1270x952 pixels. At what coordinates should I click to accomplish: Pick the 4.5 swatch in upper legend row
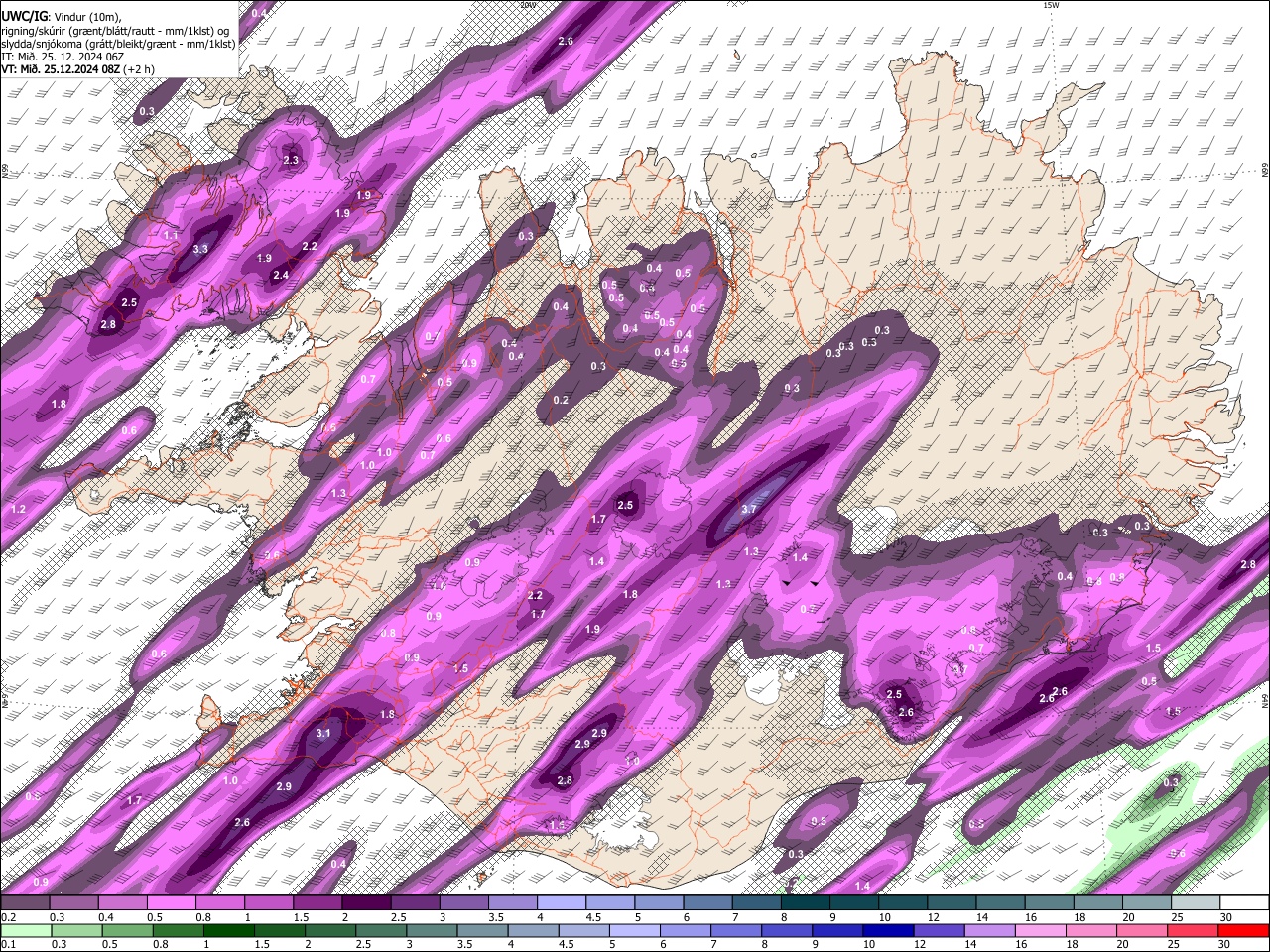pos(609,903)
